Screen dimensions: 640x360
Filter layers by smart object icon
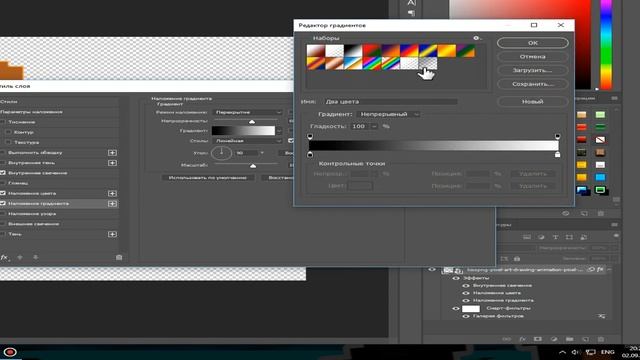(x=583, y=237)
